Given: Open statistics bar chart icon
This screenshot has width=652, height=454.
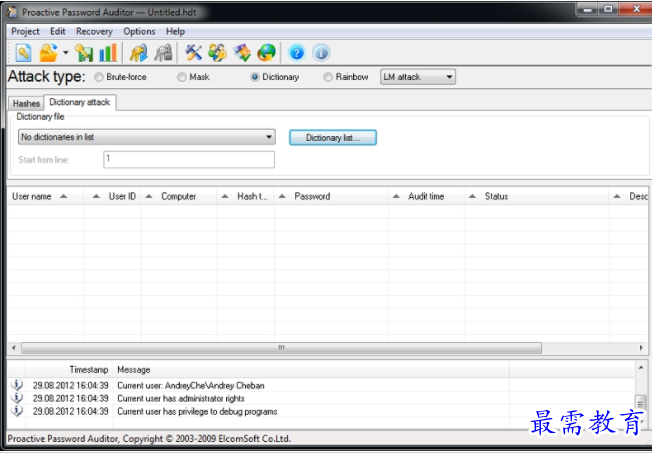Looking at the screenshot, I should (x=108, y=53).
